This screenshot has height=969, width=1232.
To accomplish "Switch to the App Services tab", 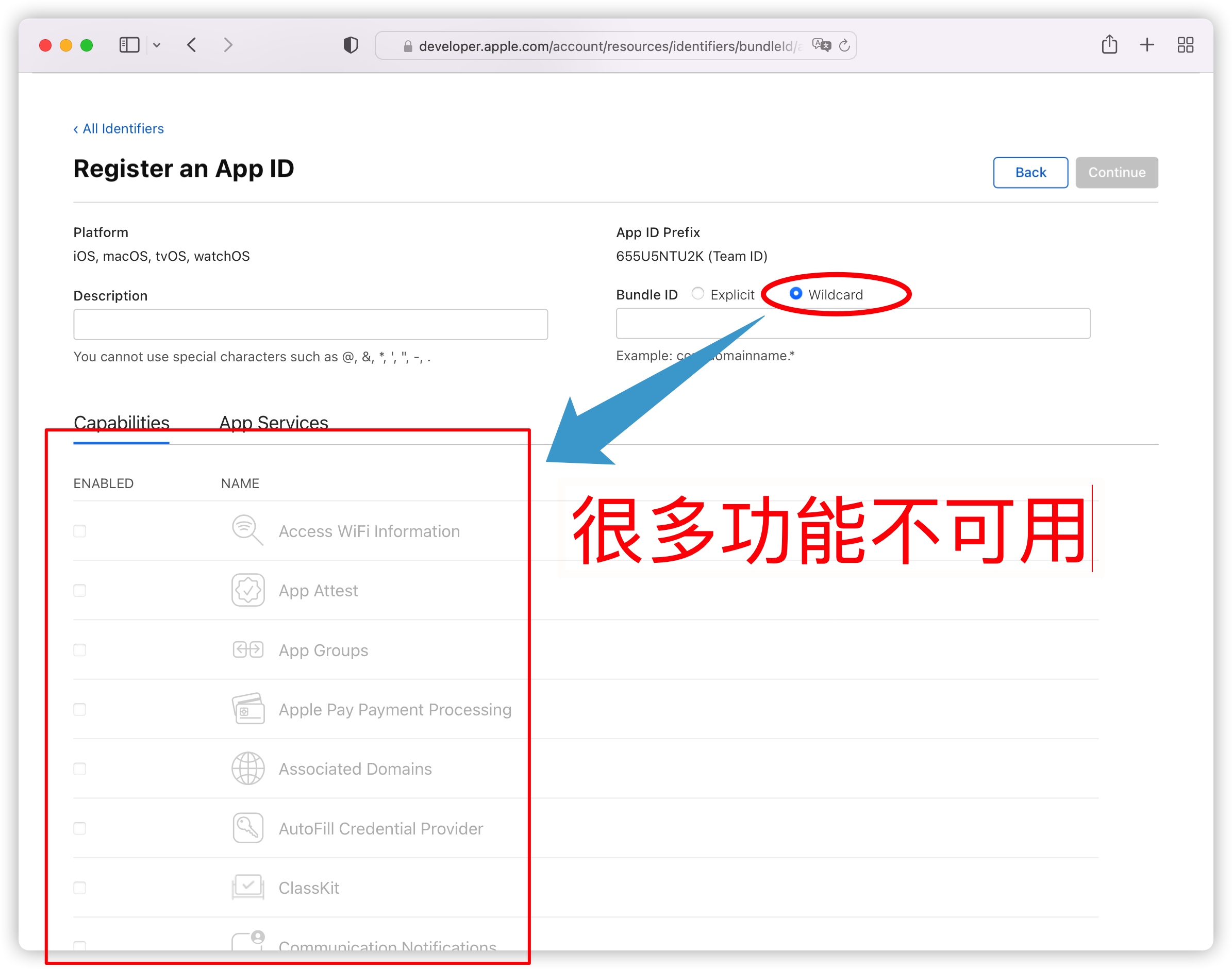I will (274, 423).
